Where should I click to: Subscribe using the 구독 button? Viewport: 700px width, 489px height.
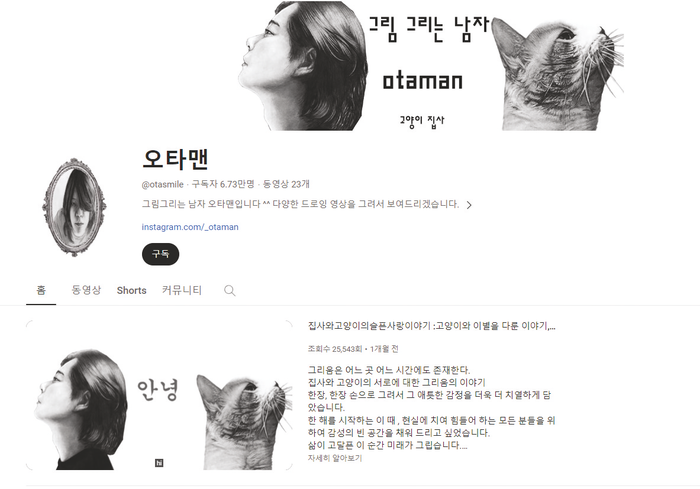point(160,254)
